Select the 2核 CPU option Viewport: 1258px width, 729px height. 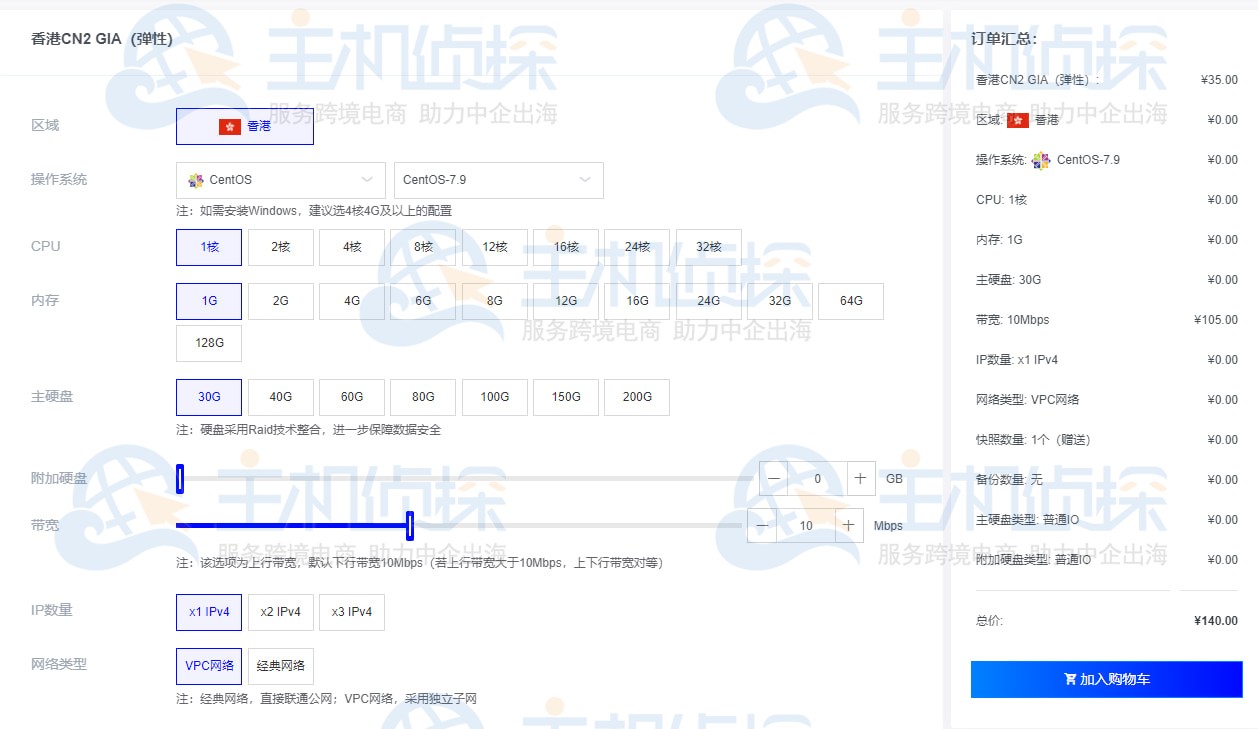[x=280, y=246]
